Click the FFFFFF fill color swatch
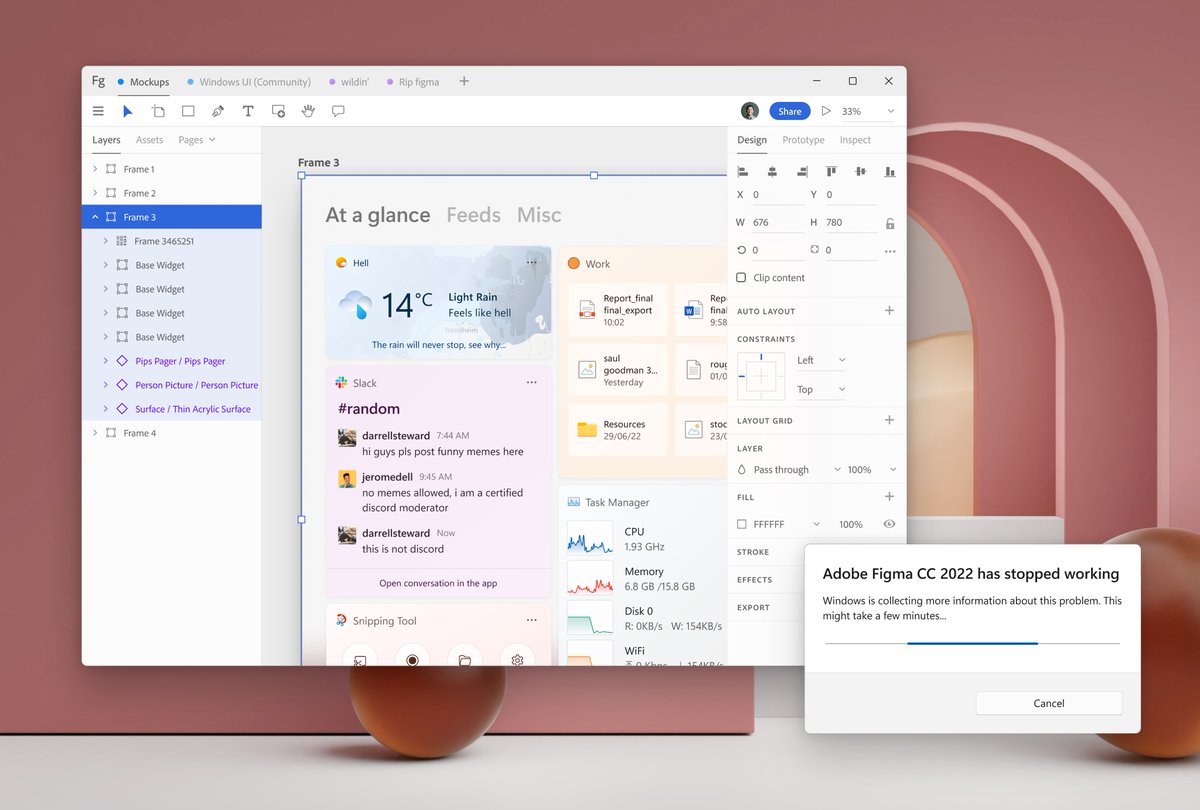Screen dimensions: 1200x810 coord(742,524)
